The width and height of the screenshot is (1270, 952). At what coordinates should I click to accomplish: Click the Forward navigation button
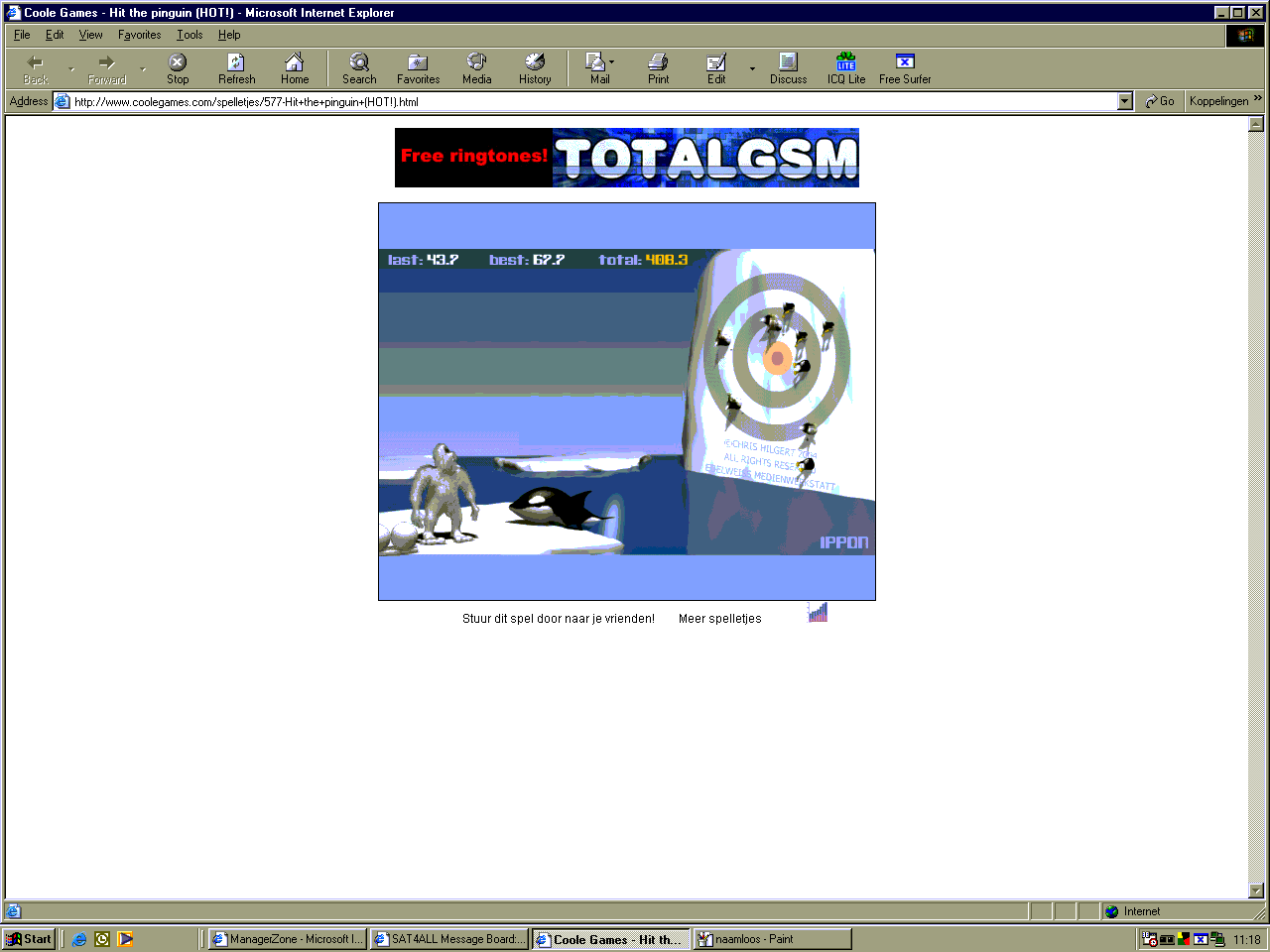[107, 68]
